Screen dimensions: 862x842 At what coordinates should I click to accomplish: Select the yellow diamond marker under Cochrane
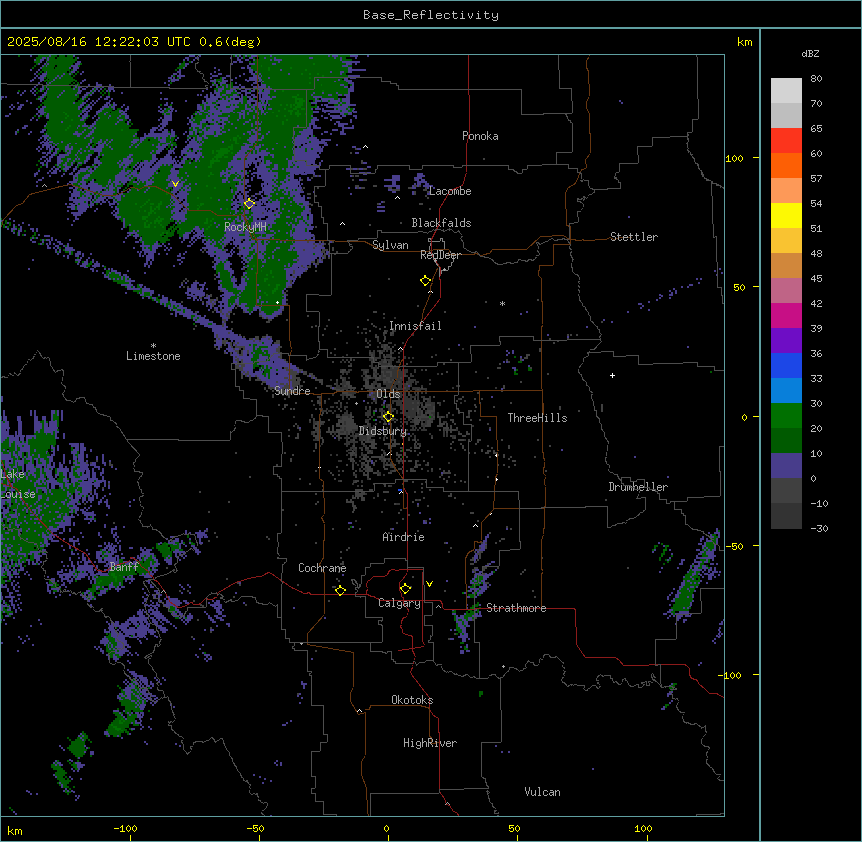[340, 590]
